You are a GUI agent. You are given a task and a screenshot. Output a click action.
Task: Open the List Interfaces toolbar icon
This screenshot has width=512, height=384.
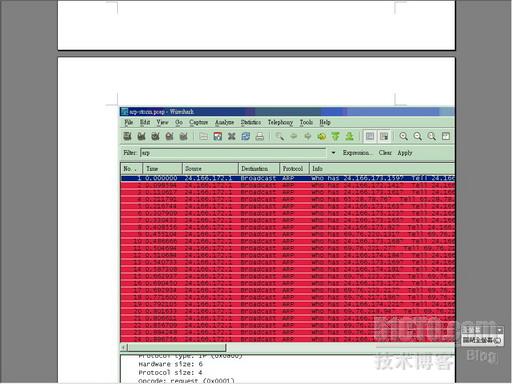click(x=127, y=136)
